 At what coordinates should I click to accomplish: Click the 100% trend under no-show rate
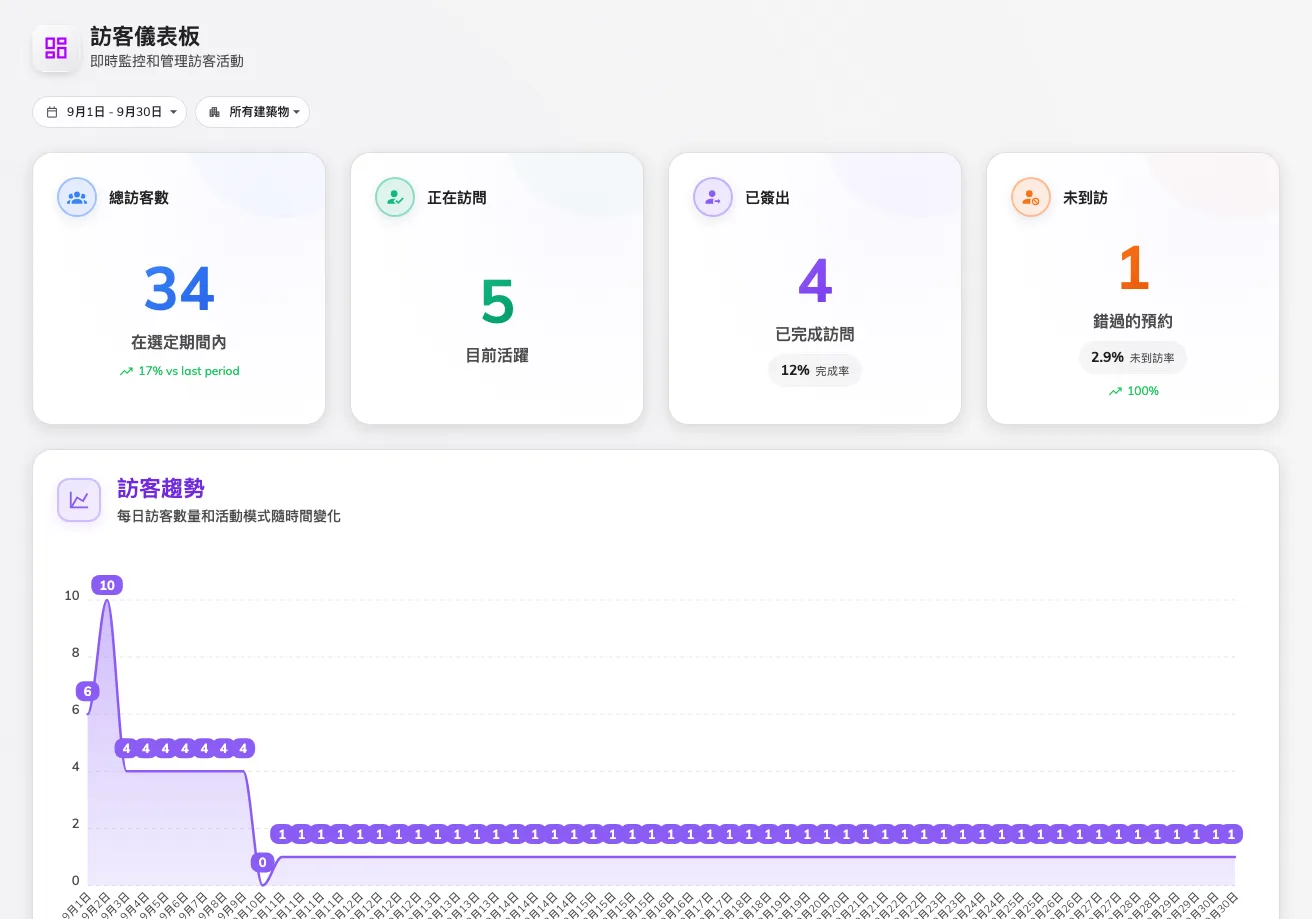(x=1133, y=391)
